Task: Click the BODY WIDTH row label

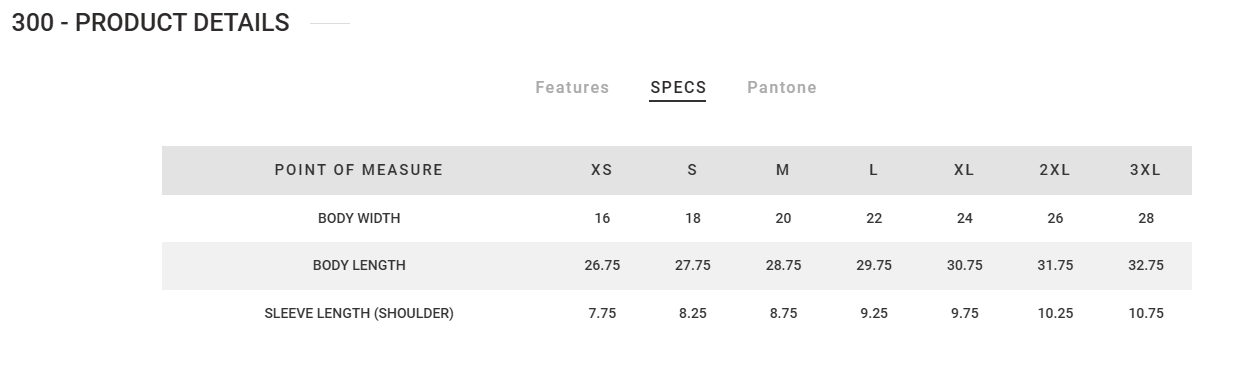Action: tap(359, 218)
